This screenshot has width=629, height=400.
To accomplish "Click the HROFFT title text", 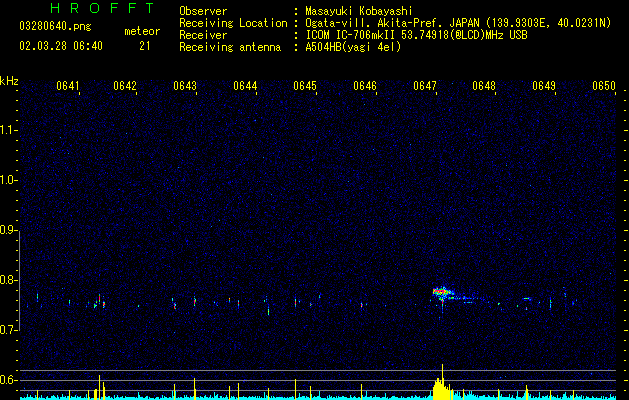I will coord(102,8).
